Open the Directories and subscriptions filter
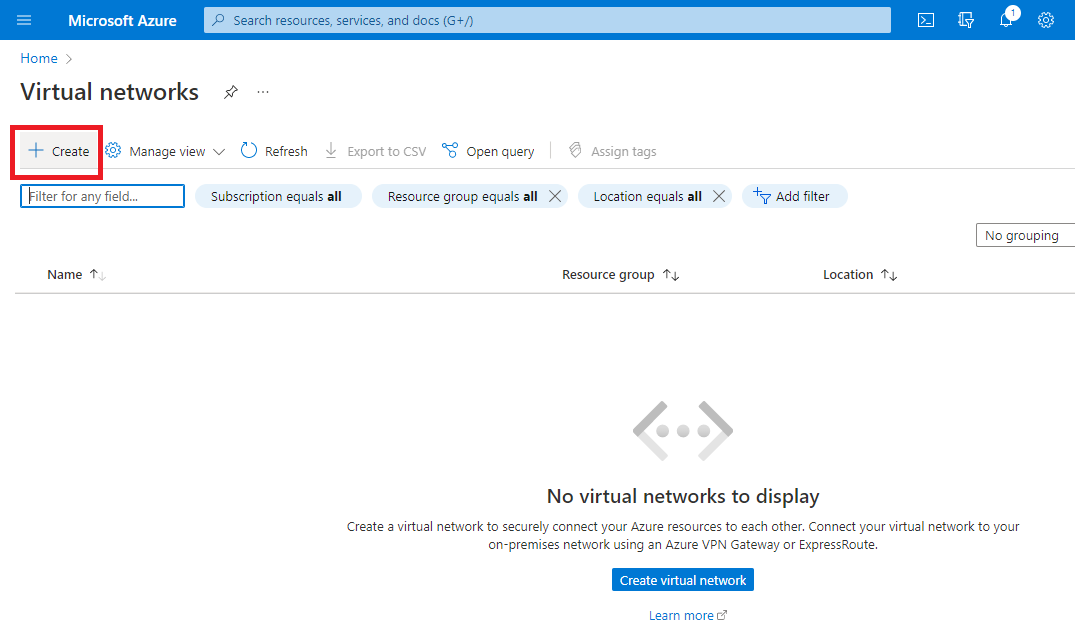Screen dimensions: 1075x633 pos(965,19)
